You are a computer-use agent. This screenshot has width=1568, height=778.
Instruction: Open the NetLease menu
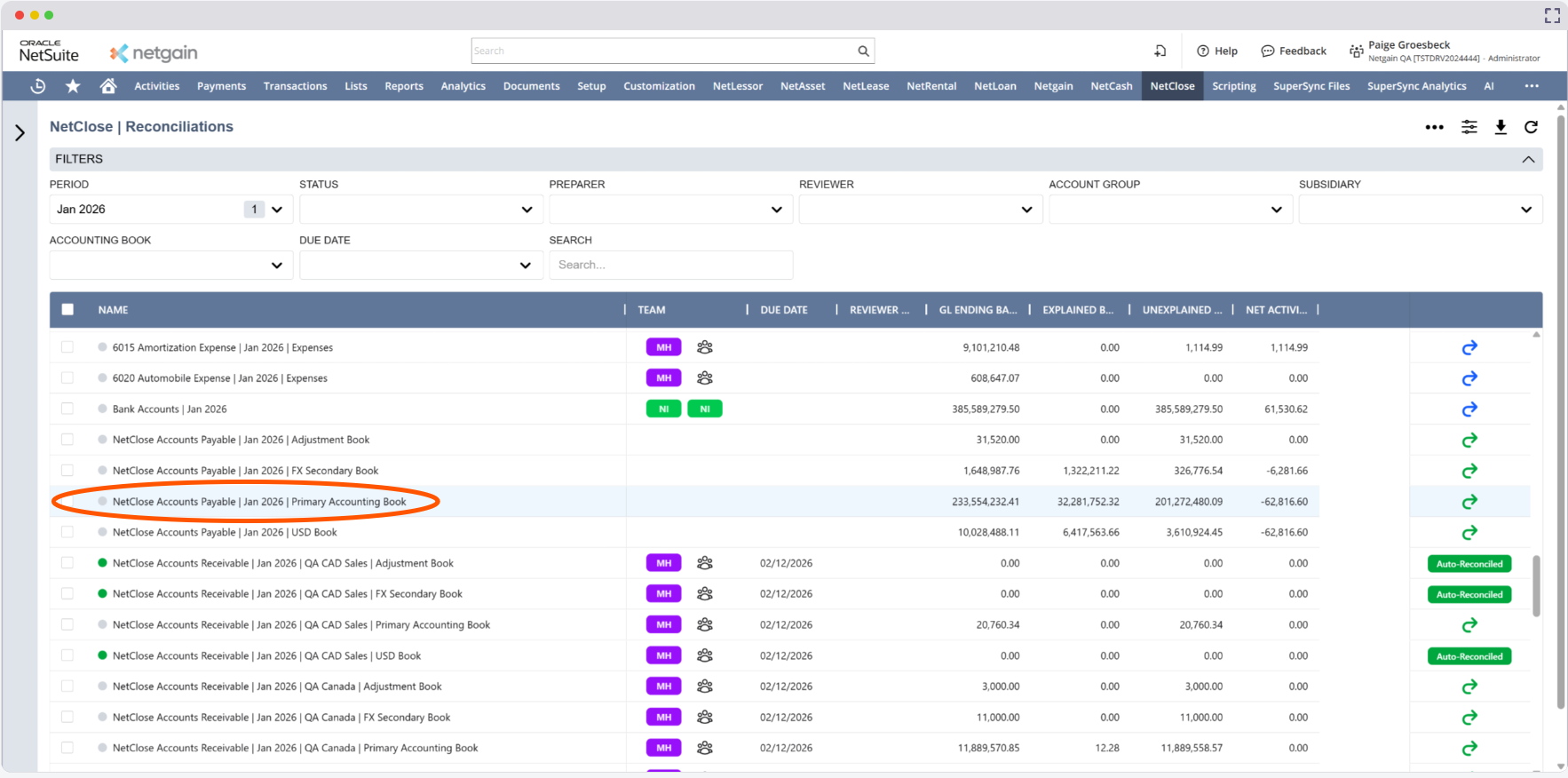[x=866, y=86]
